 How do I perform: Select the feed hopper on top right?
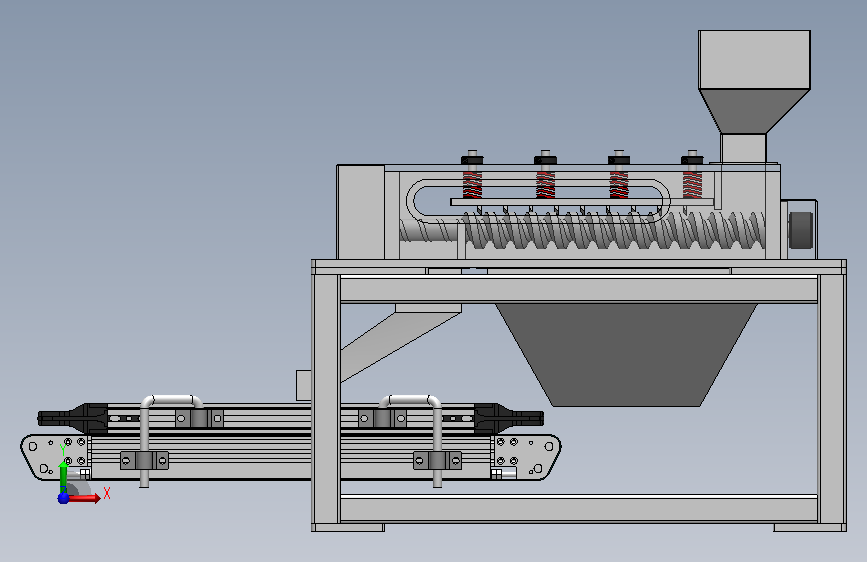pyautogui.click(x=754, y=82)
